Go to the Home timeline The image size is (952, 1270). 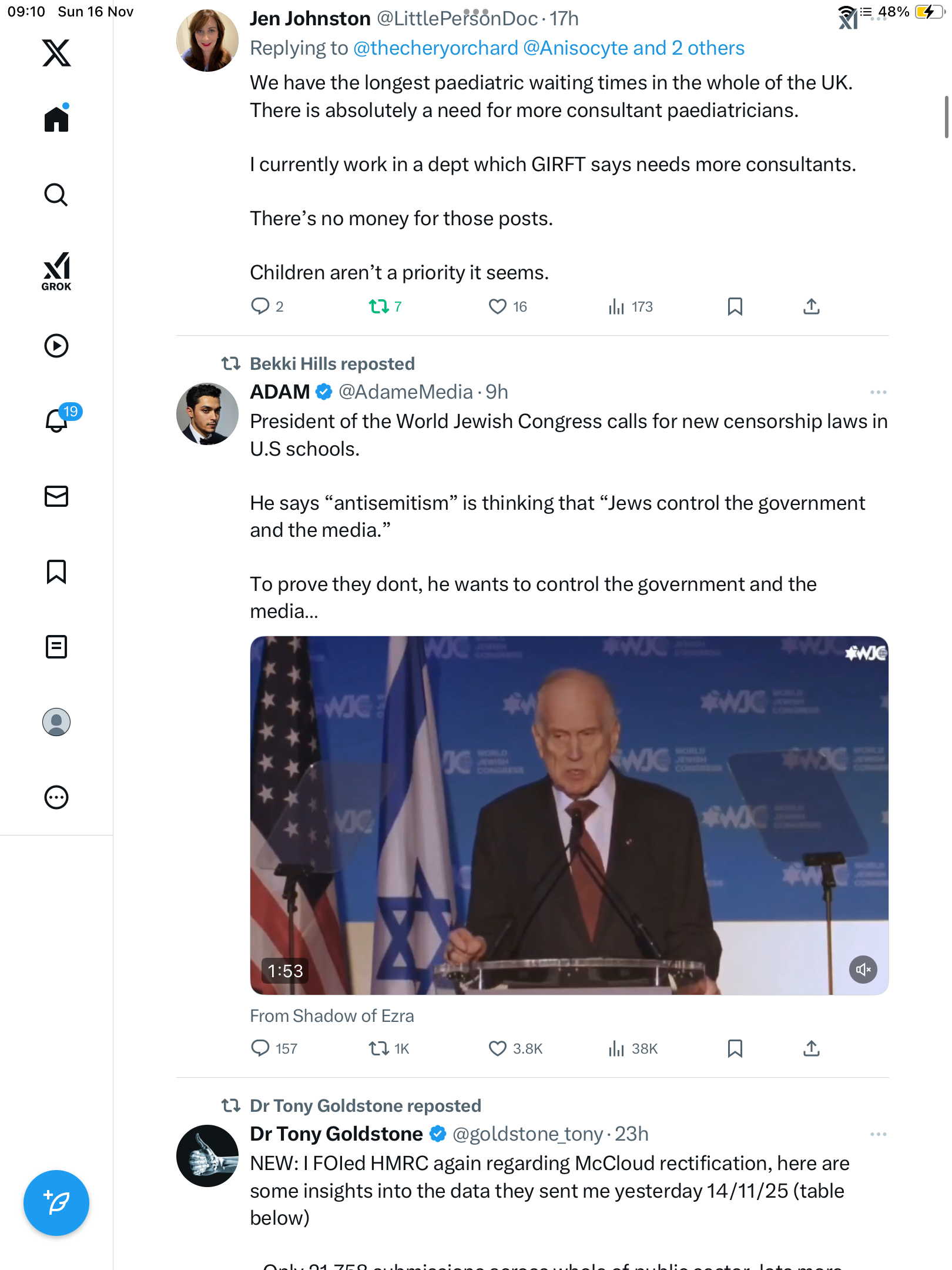pyautogui.click(x=56, y=119)
